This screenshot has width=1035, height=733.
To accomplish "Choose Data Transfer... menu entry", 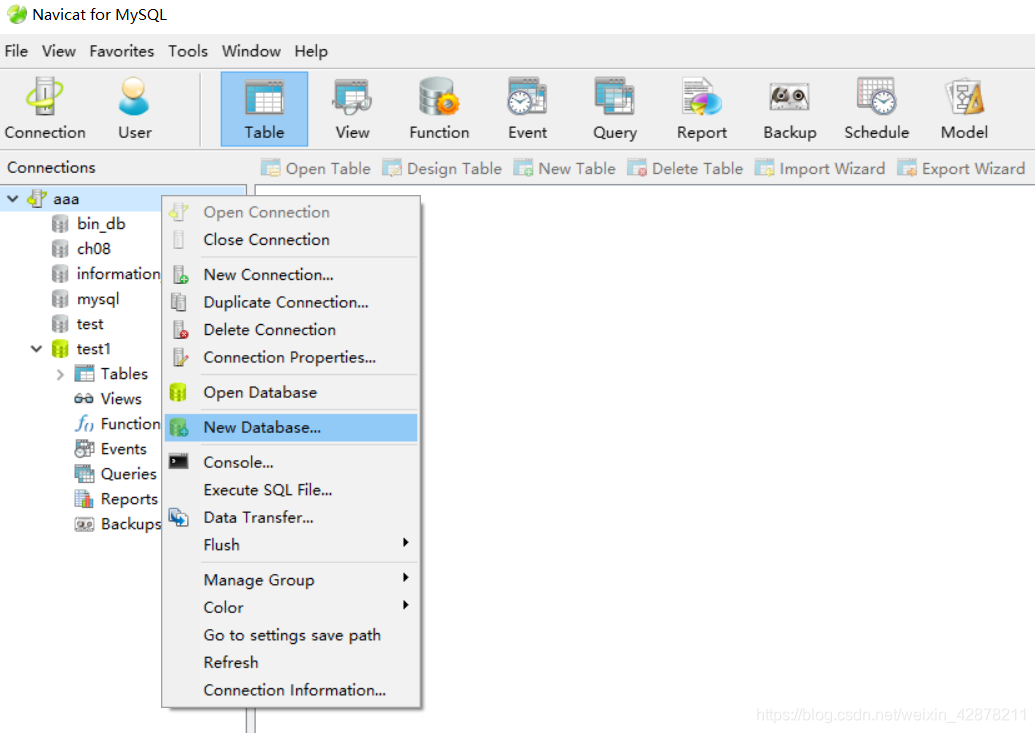I will coord(291,518).
